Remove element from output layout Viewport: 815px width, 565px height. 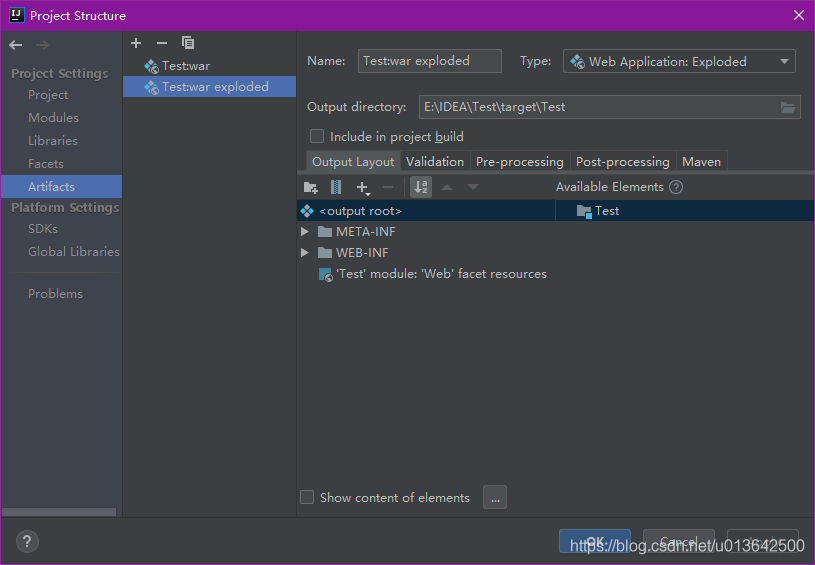pos(388,187)
